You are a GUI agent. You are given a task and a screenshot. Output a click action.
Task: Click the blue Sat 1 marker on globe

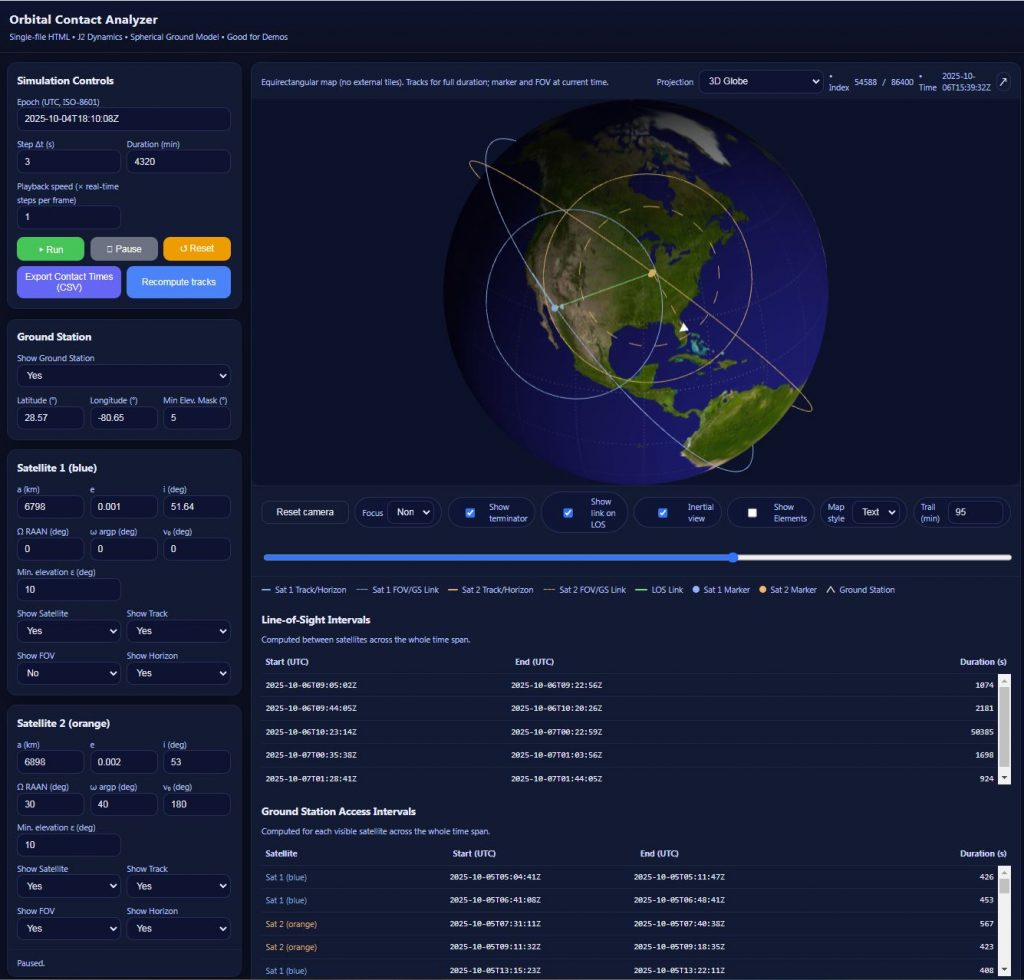coord(555,308)
